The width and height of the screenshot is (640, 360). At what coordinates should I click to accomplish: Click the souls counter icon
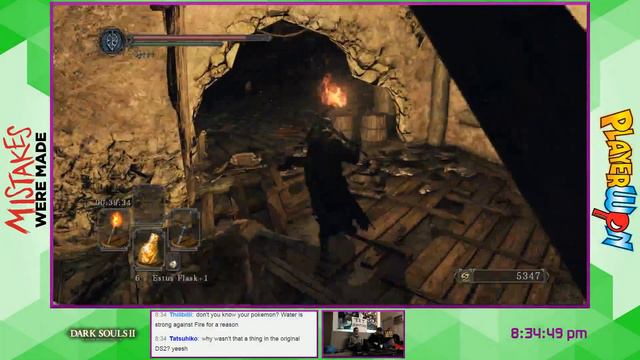click(465, 276)
